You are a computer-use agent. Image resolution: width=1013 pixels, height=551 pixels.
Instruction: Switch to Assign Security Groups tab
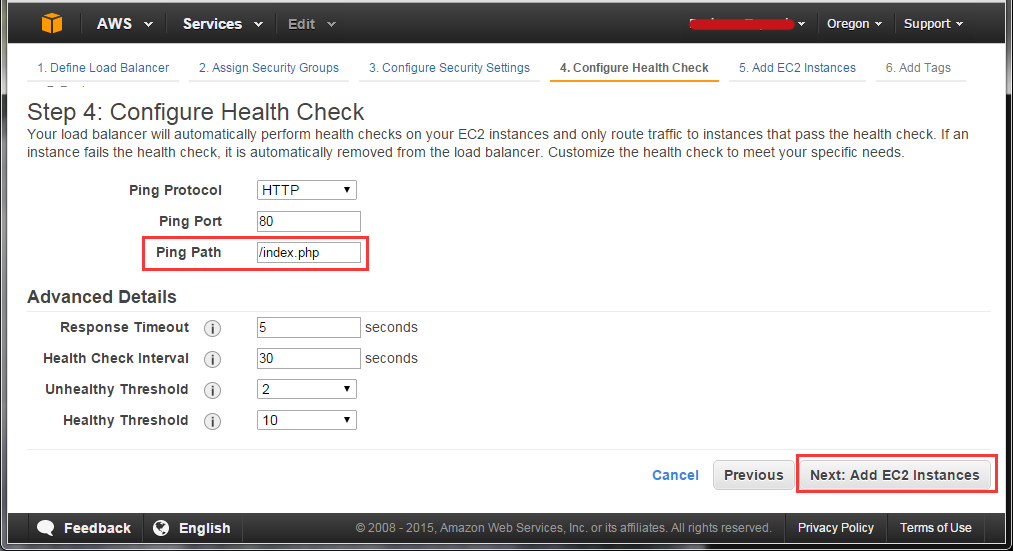coord(269,68)
